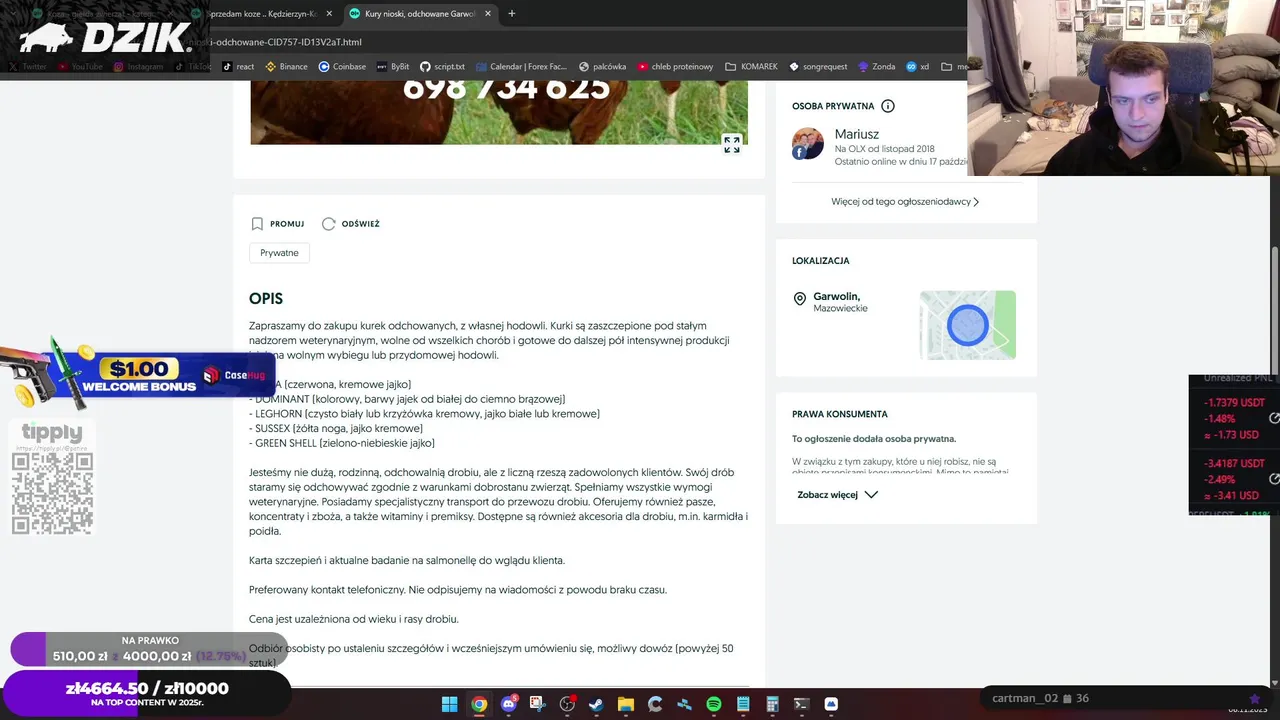1280x720 pixels.
Task: Click the PRAWA KONSUMENTA heading
Action: click(840, 414)
